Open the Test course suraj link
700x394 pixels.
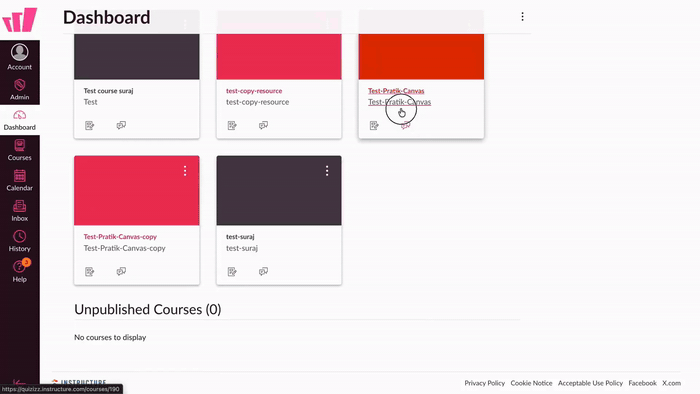108,91
